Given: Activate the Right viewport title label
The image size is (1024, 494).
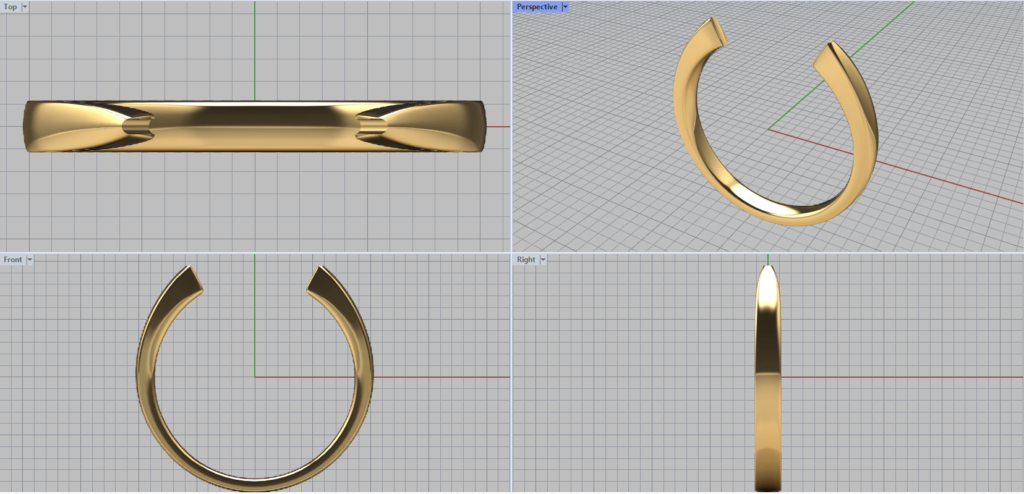Looking at the screenshot, I should coord(526,260).
